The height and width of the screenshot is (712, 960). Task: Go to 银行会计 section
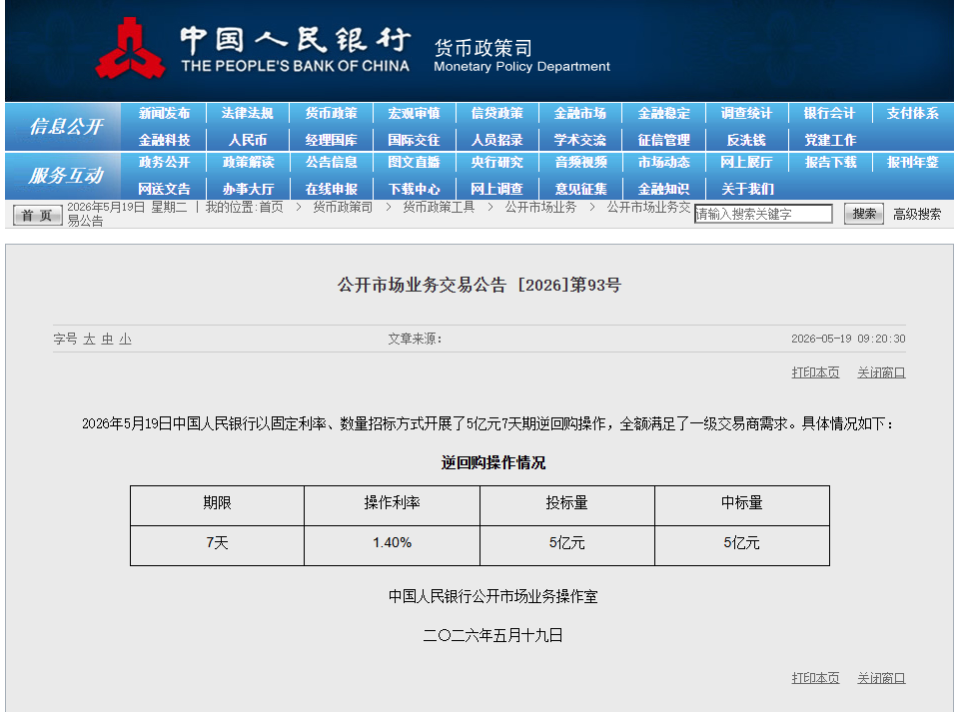[830, 113]
